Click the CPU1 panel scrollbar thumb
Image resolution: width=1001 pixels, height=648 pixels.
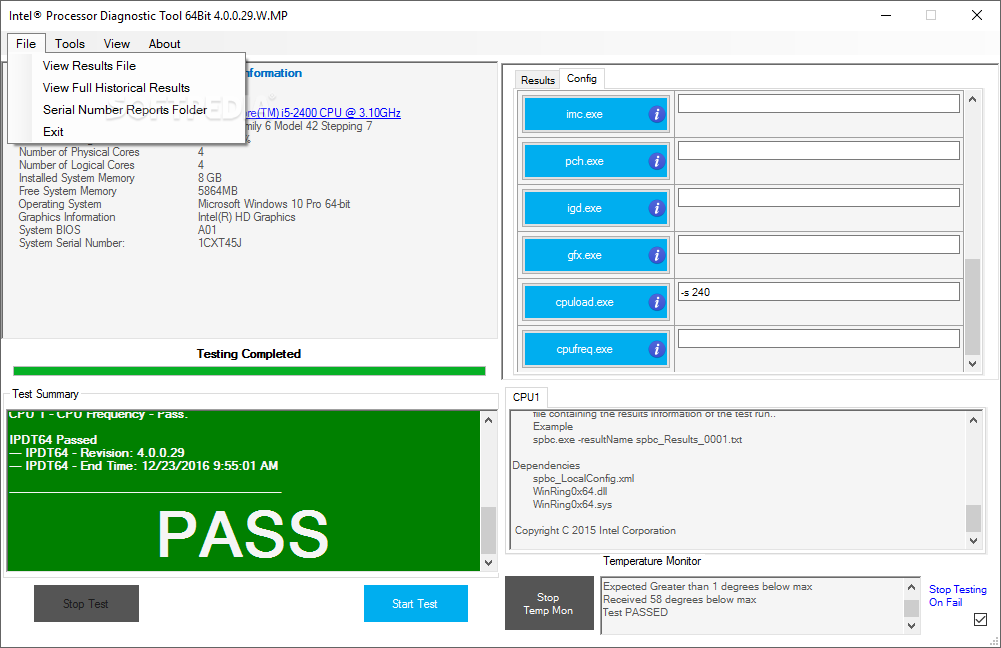tap(973, 518)
